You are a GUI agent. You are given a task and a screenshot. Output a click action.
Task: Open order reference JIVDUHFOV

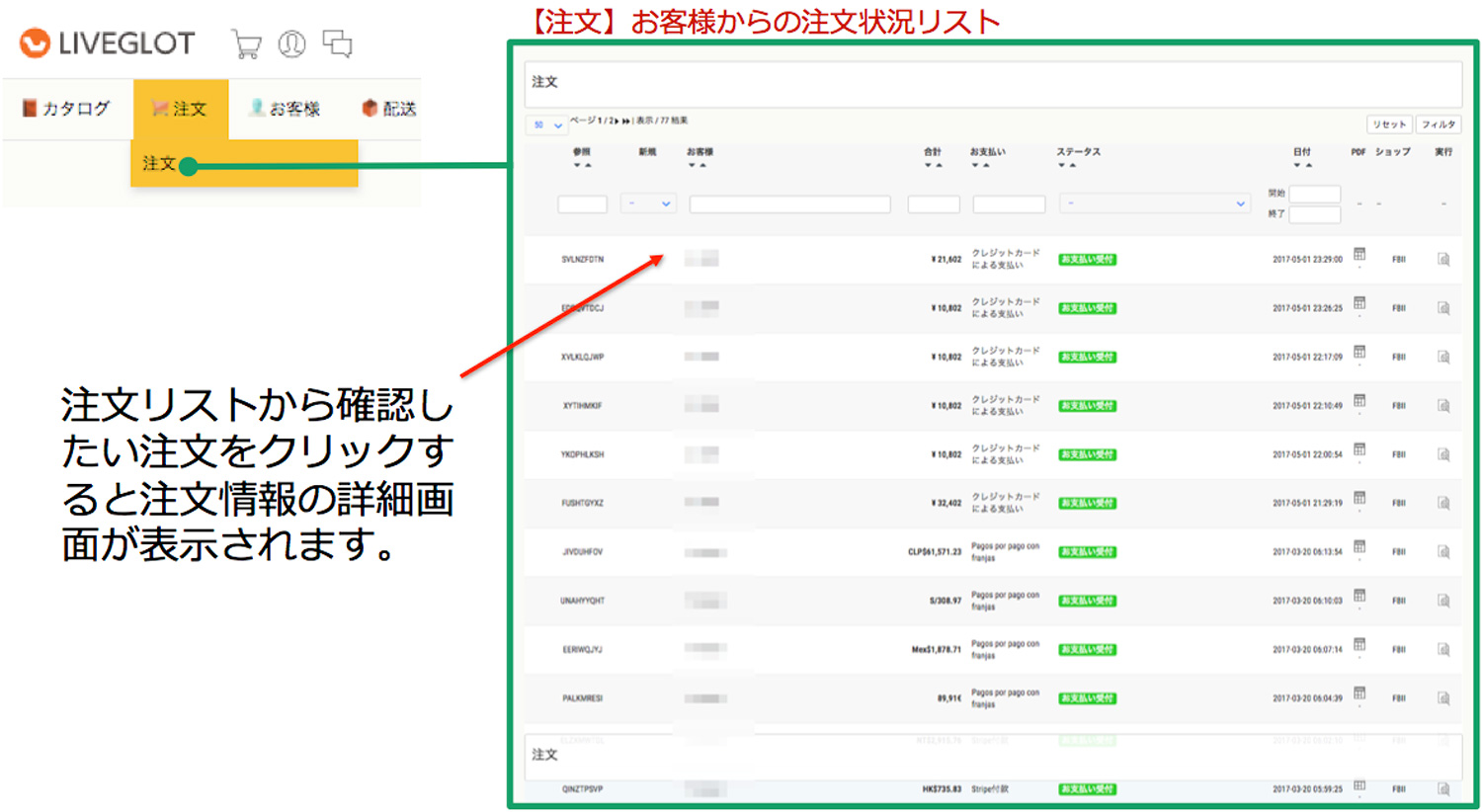pos(583,552)
